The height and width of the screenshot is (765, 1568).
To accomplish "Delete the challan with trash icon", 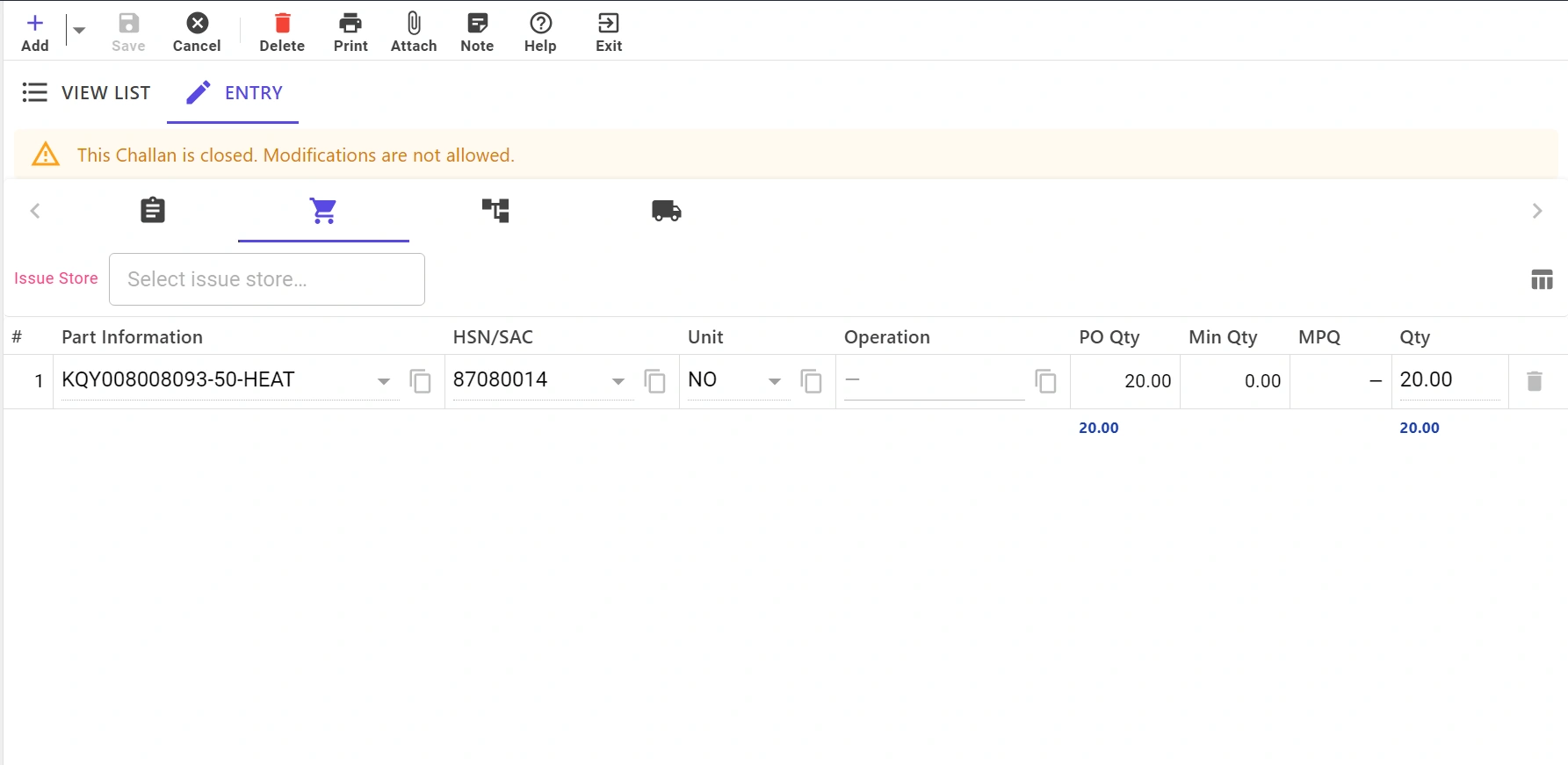I will point(282,32).
